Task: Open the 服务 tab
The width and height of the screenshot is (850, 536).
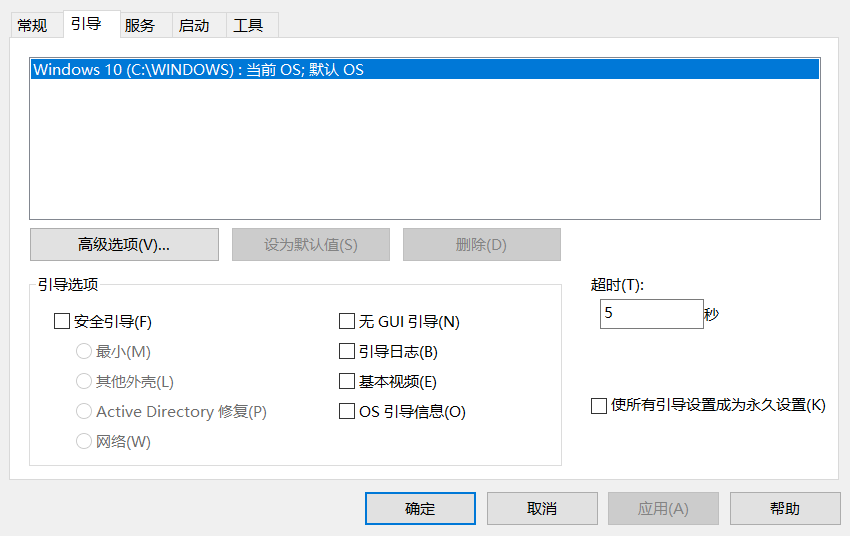Action: pyautogui.click(x=146, y=25)
